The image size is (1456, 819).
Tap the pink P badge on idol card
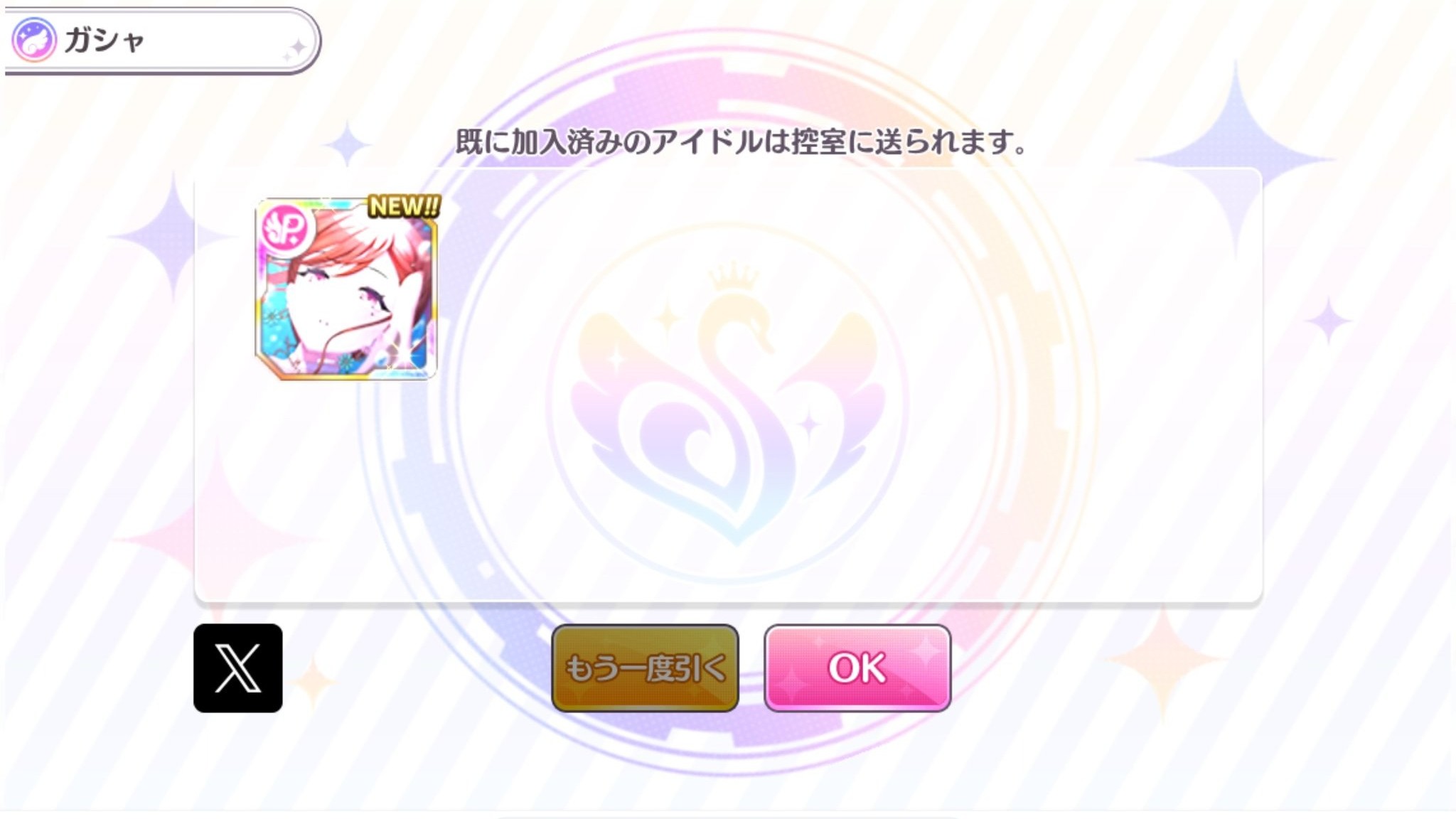click(x=286, y=229)
